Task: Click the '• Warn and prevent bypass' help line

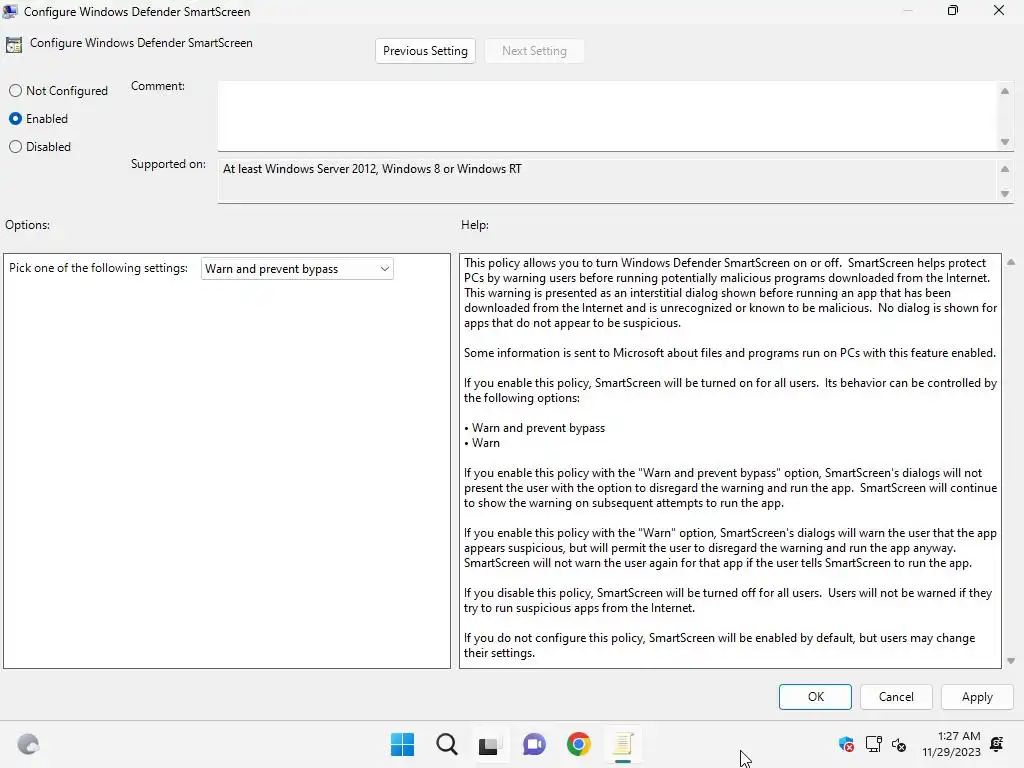Action: click(x=535, y=428)
